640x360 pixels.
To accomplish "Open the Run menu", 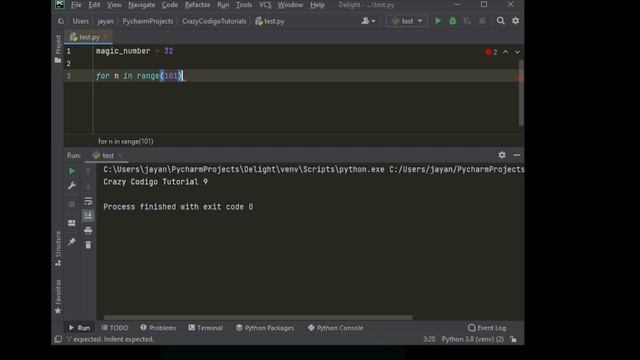I will pos(223,5).
